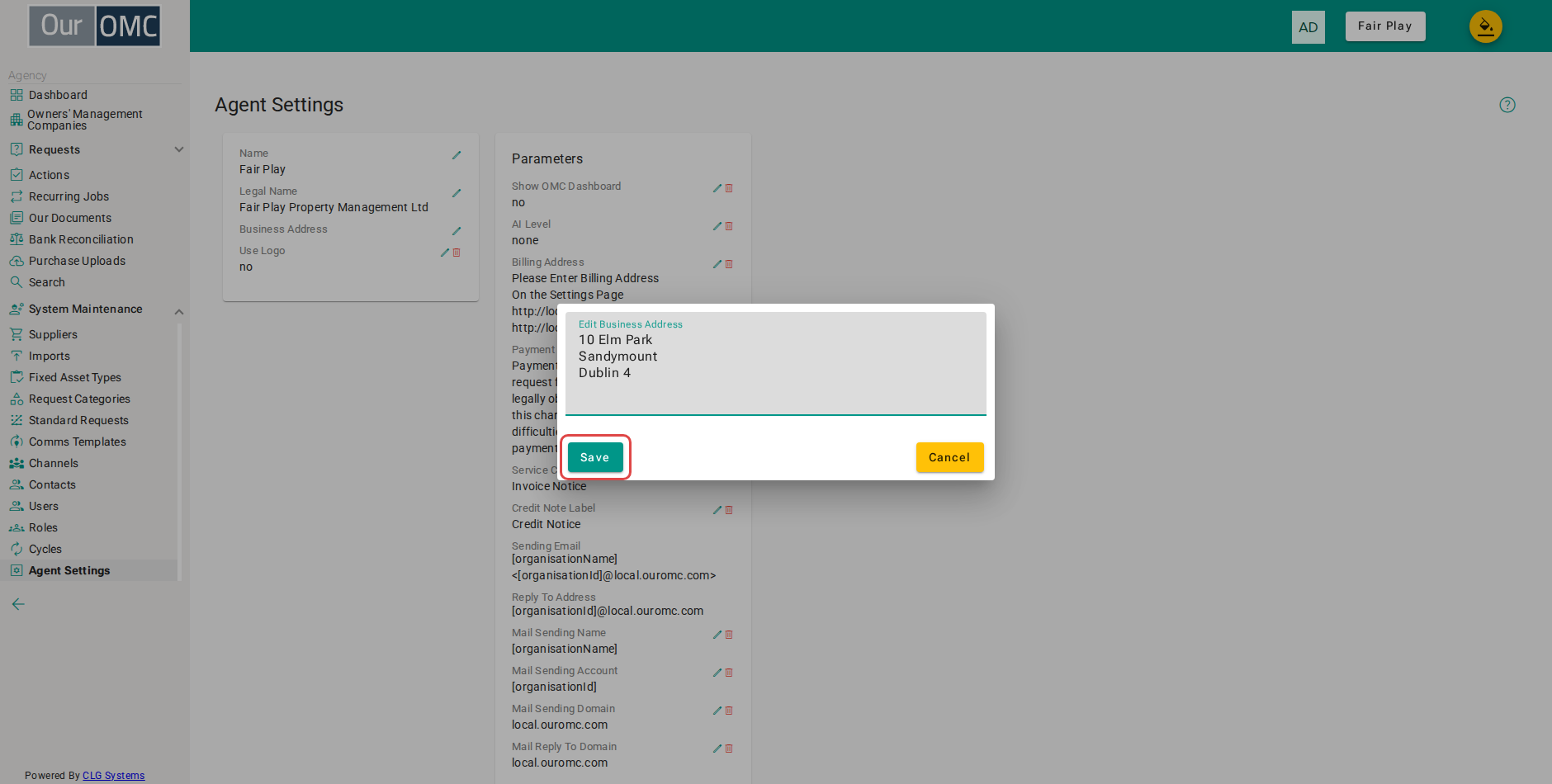Click the back arrow in the sidebar
Screen dimensions: 1552x784
pos(18,604)
